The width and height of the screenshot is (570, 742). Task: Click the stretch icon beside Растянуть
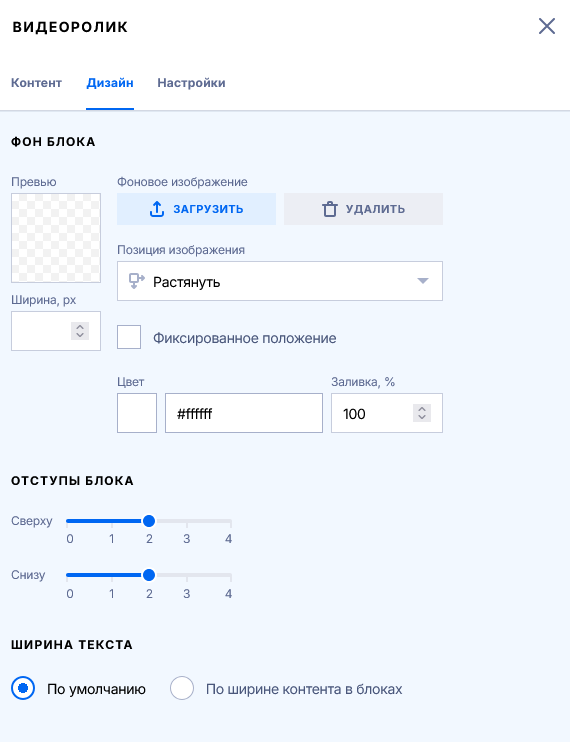pos(137,281)
